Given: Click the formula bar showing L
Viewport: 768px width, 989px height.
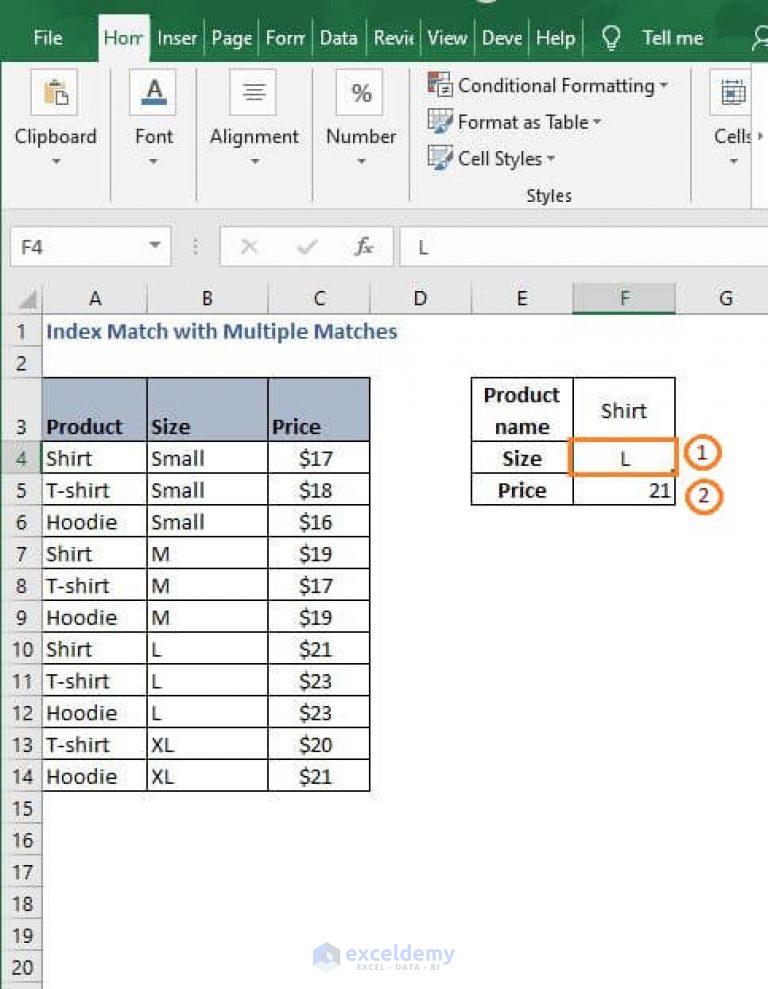Looking at the screenshot, I should coord(583,247).
